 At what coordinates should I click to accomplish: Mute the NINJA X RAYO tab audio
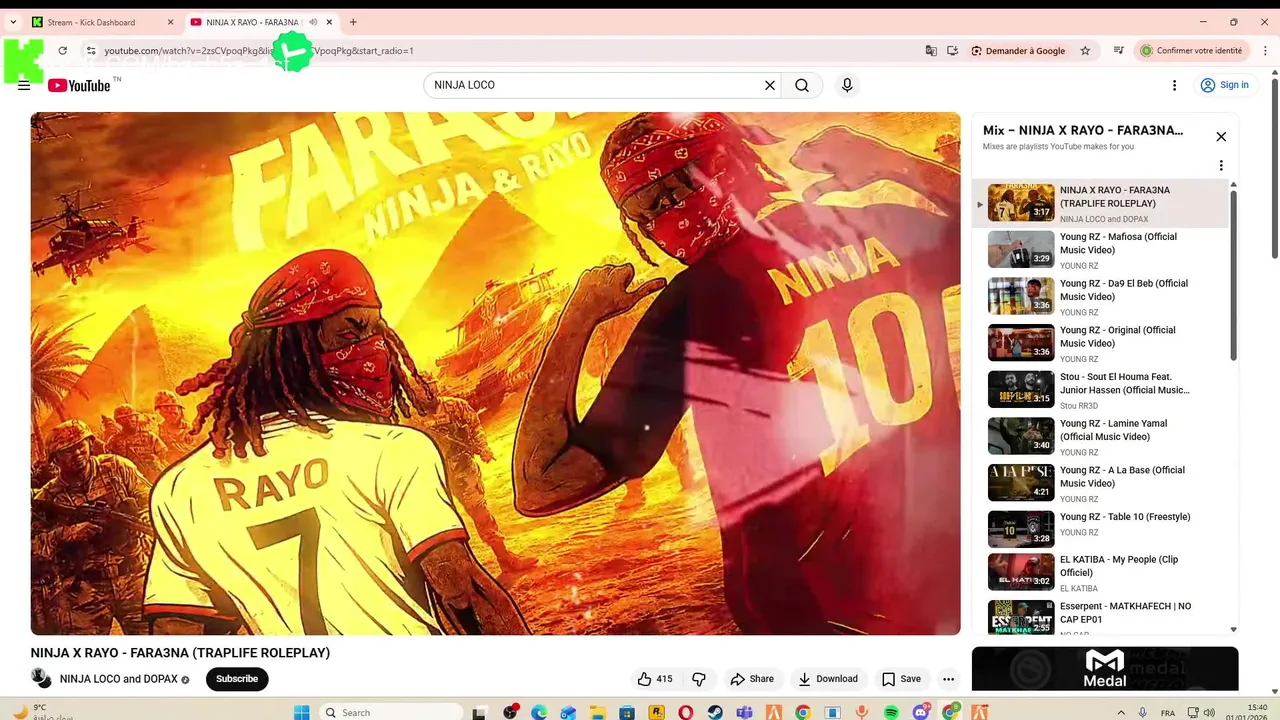[313, 22]
